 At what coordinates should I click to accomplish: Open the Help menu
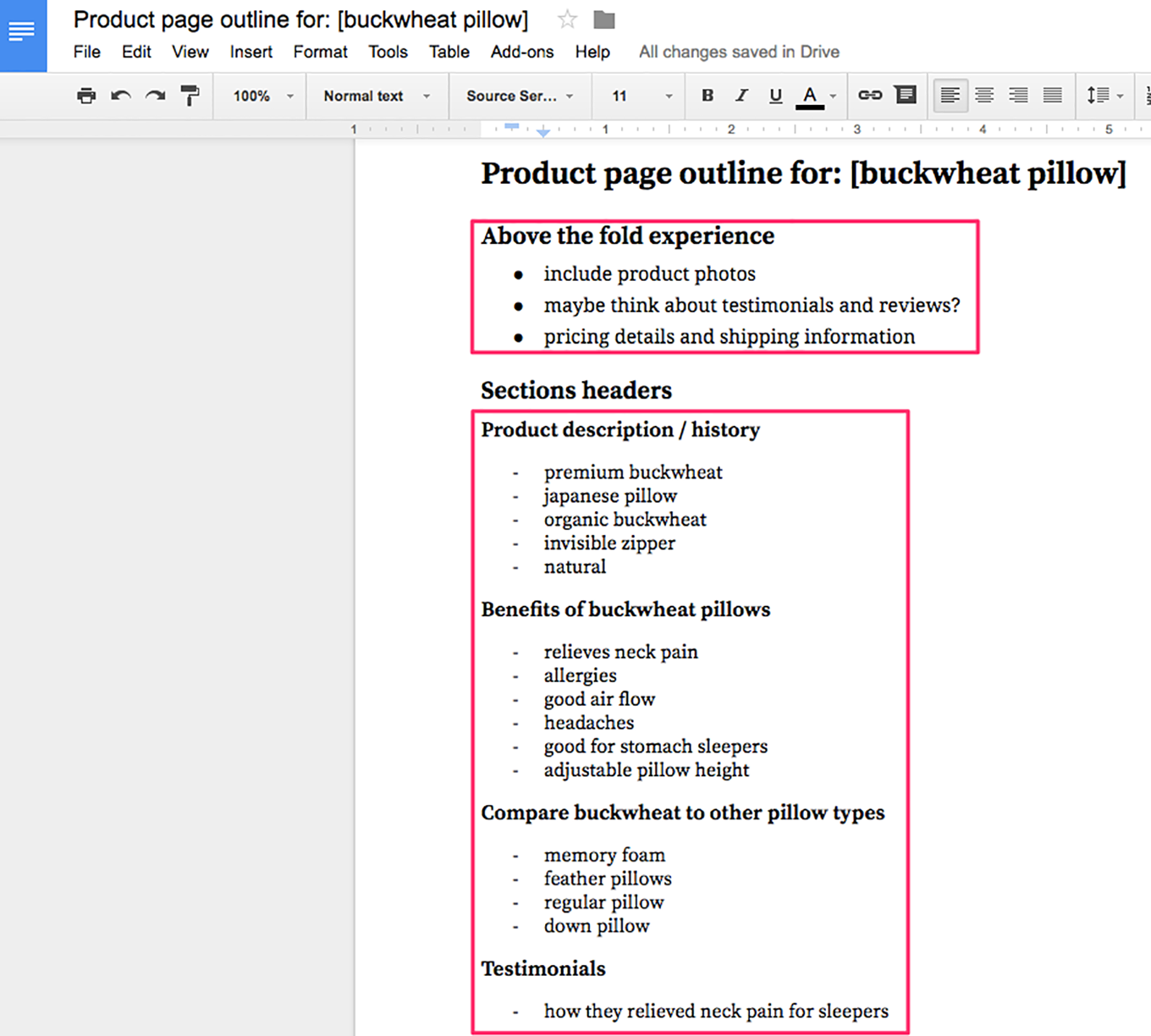592,52
